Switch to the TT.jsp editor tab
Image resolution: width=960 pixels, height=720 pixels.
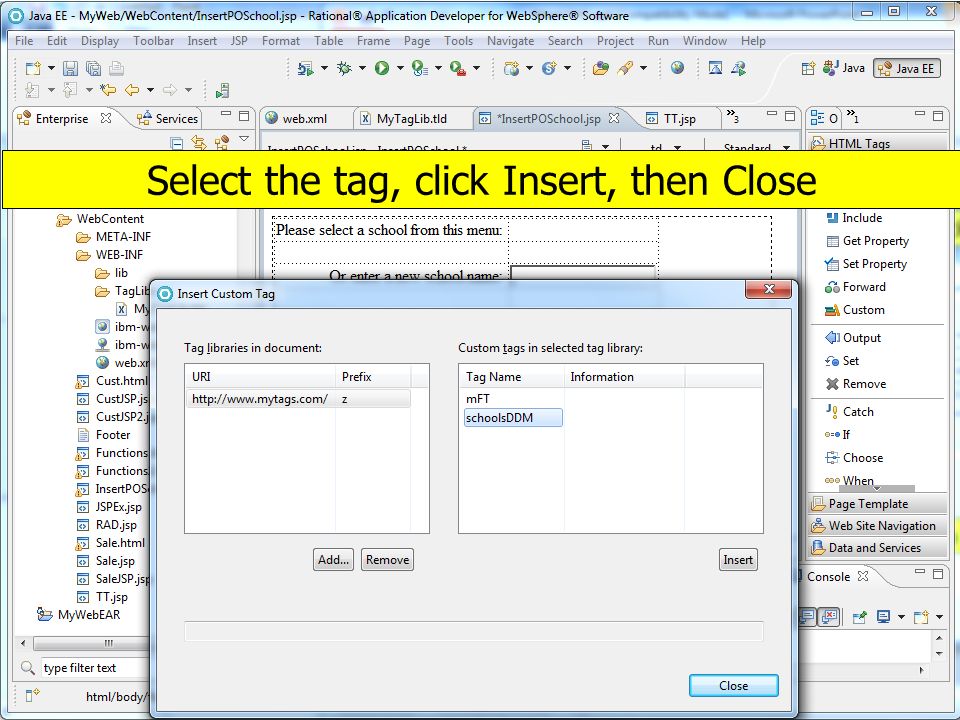coord(680,119)
